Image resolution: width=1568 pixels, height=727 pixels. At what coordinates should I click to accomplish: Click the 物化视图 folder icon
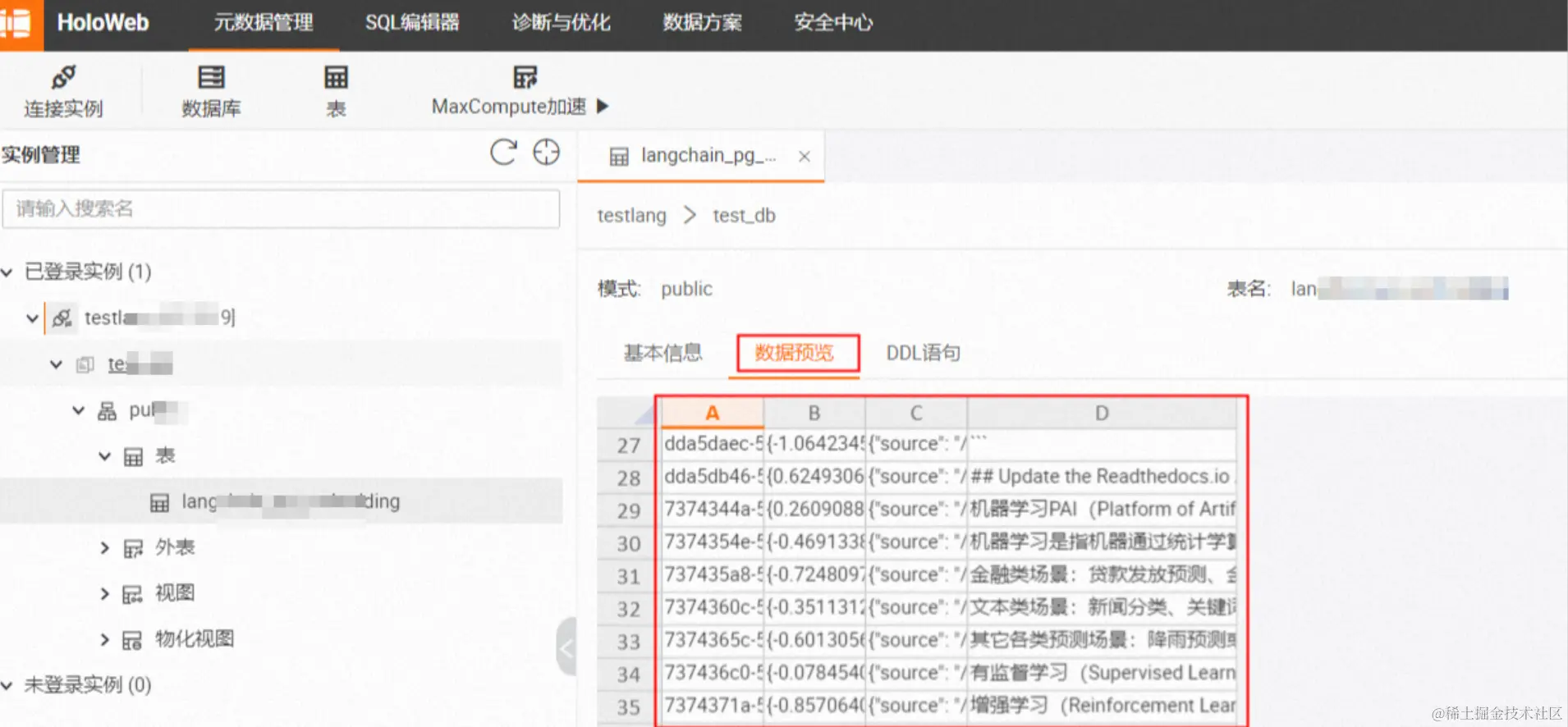[x=132, y=640]
